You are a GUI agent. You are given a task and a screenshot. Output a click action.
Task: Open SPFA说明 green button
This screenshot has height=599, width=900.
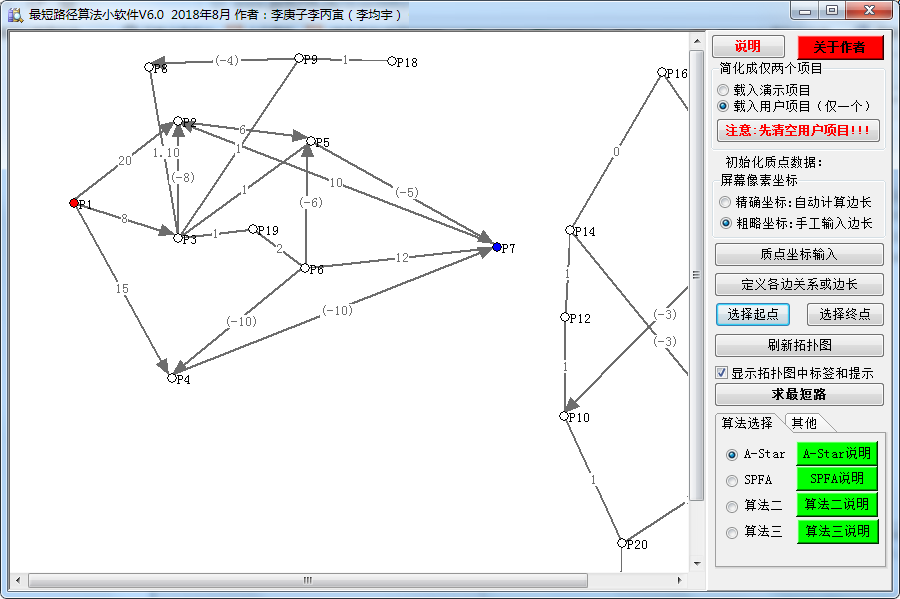pyautogui.click(x=837, y=479)
